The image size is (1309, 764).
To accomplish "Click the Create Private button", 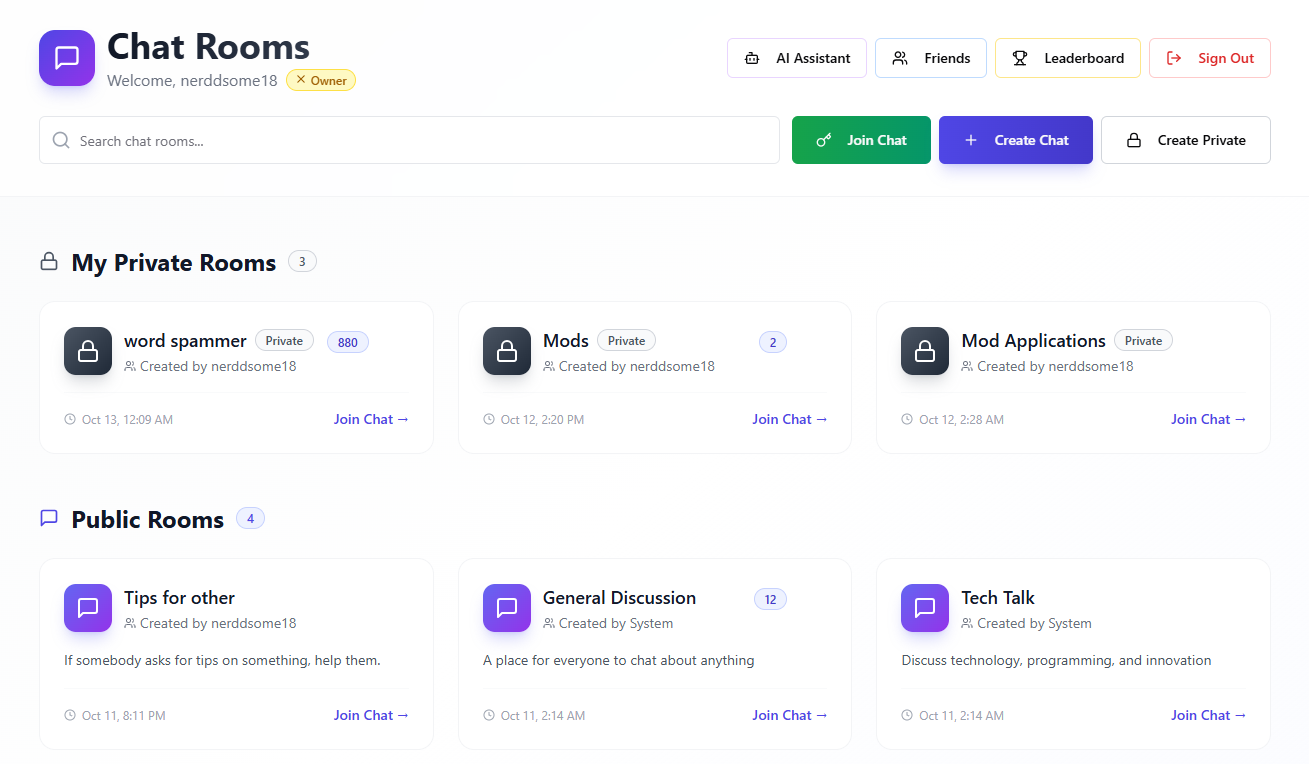I will (x=1186, y=140).
